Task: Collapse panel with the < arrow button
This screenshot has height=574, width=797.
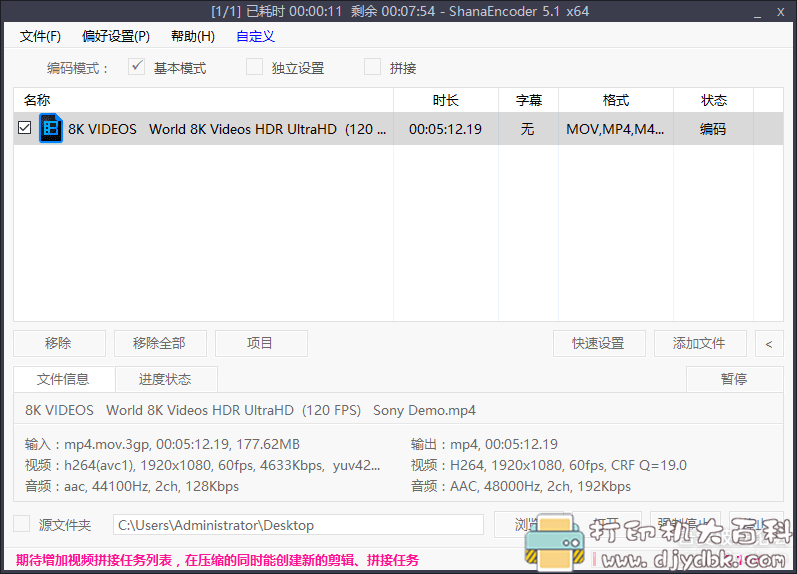Action: 769,343
